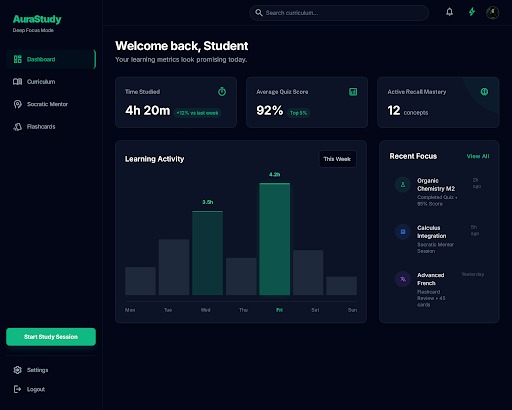The width and height of the screenshot is (512, 410).
Task: Select the Friday 4.2h bar
Action: [x=275, y=239]
